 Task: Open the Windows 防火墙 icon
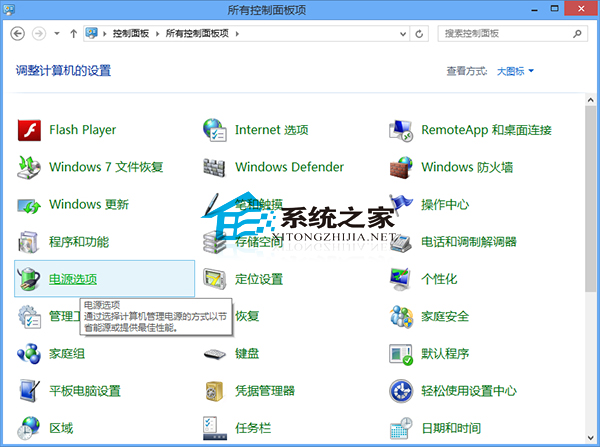coord(402,167)
